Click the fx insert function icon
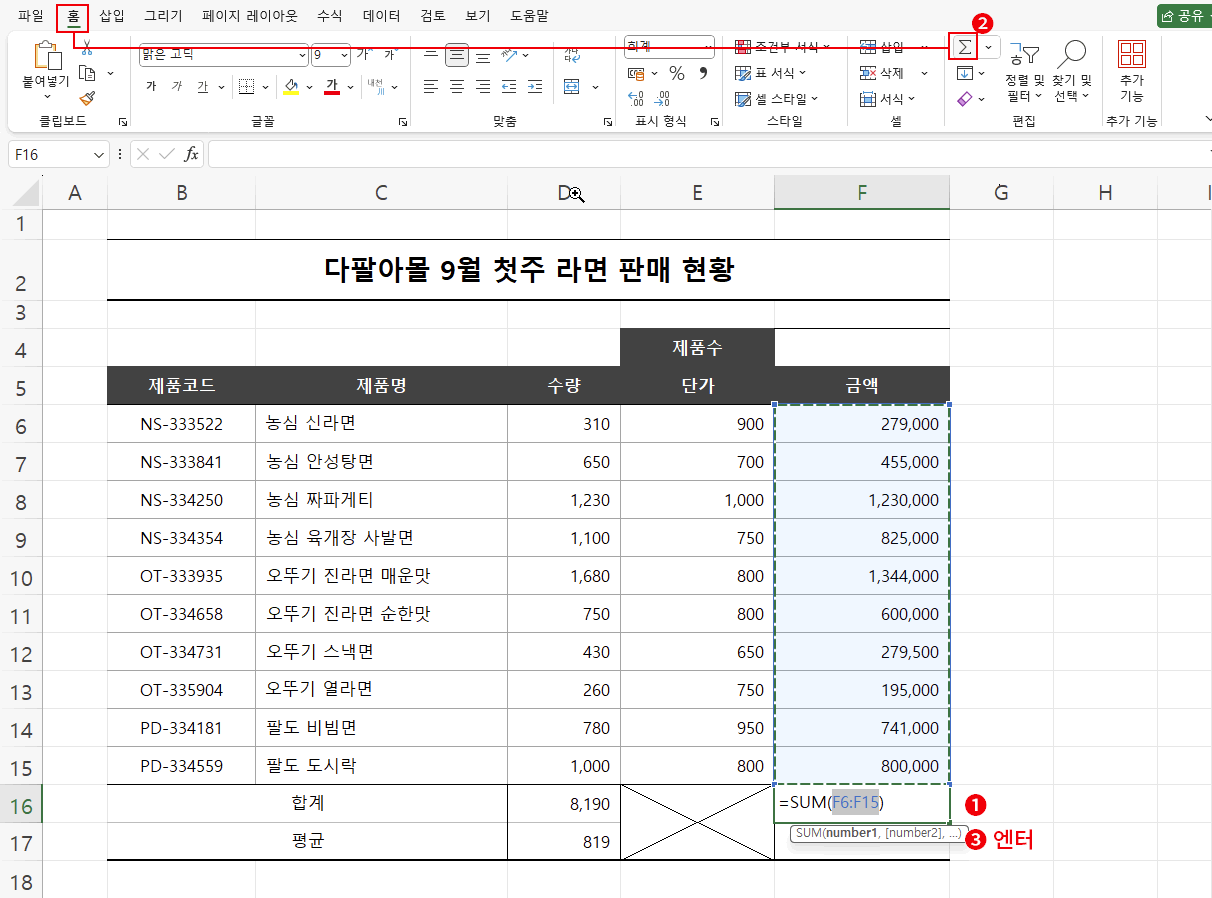This screenshot has height=898, width=1212. pyautogui.click(x=190, y=155)
